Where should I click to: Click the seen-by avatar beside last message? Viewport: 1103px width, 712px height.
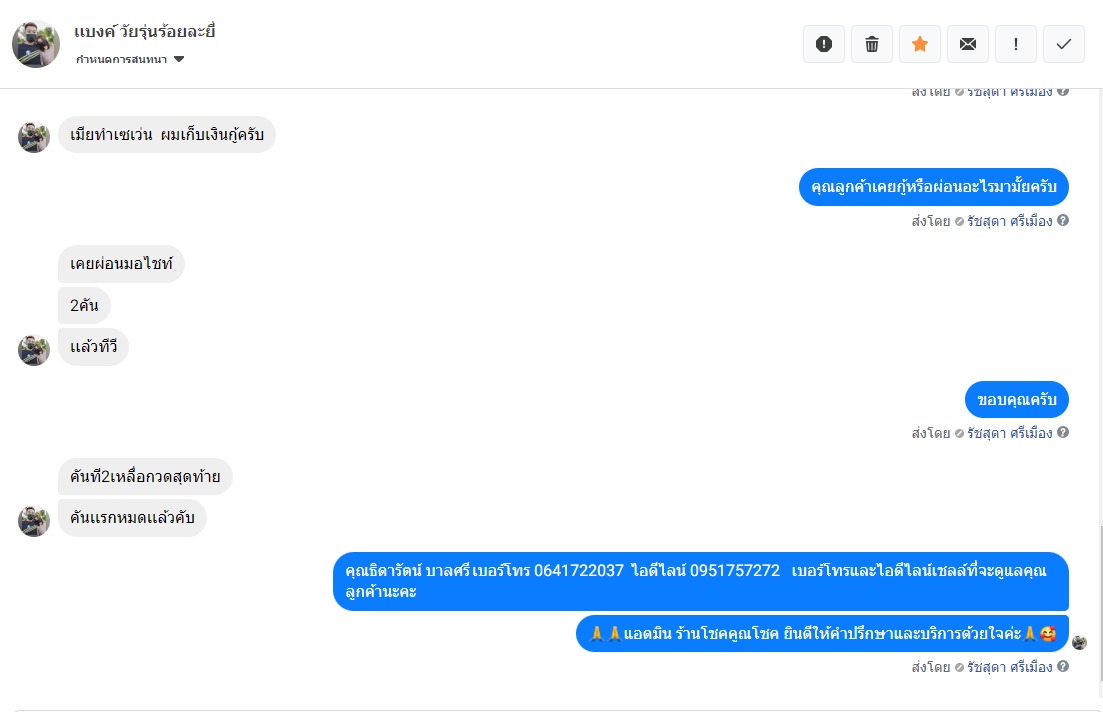point(1080,642)
